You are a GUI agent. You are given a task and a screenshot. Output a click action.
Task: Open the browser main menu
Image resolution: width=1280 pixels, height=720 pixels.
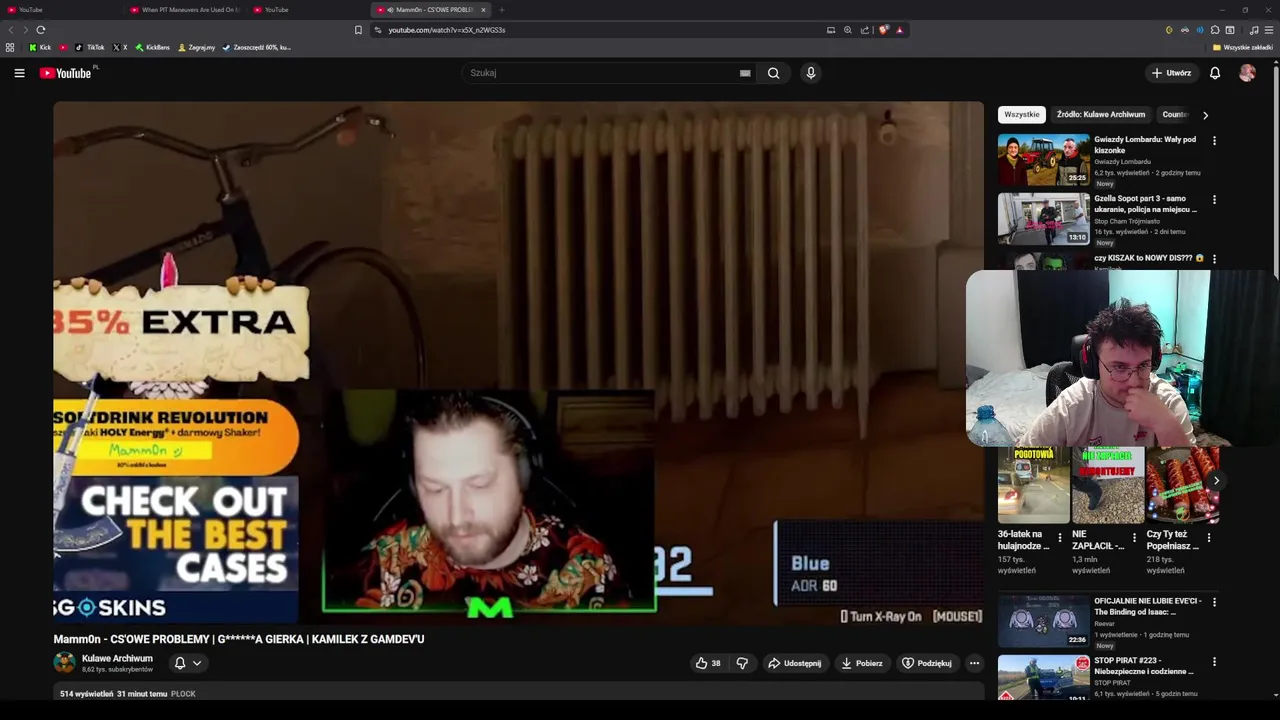click(1269, 30)
